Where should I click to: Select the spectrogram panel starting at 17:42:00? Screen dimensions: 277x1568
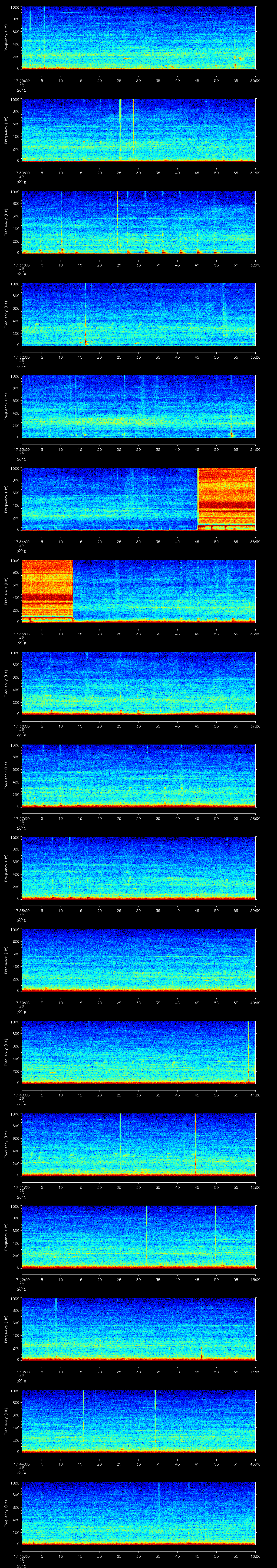pyautogui.click(x=139, y=1237)
